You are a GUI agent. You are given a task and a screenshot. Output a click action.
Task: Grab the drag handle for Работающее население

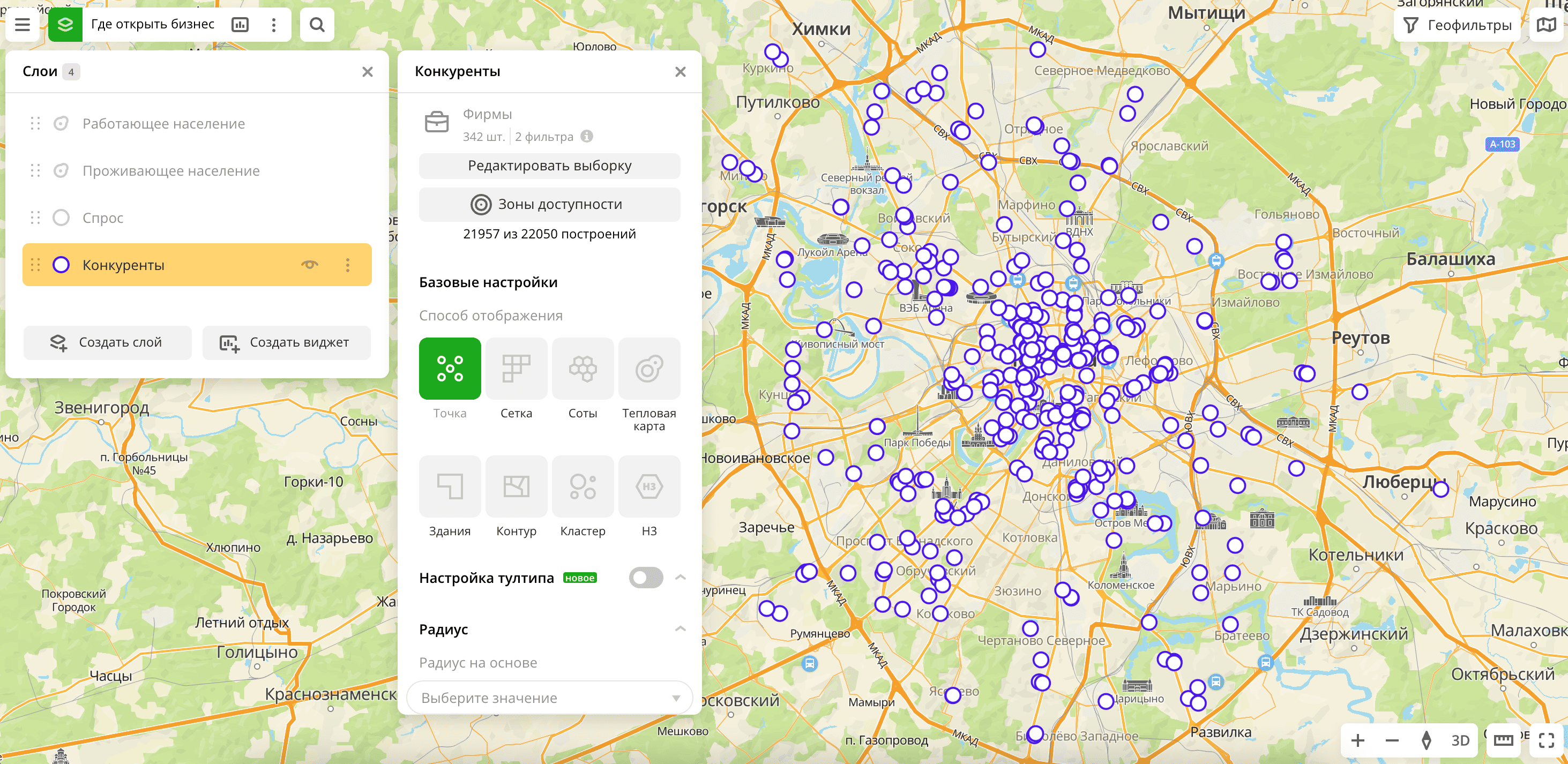coord(35,124)
